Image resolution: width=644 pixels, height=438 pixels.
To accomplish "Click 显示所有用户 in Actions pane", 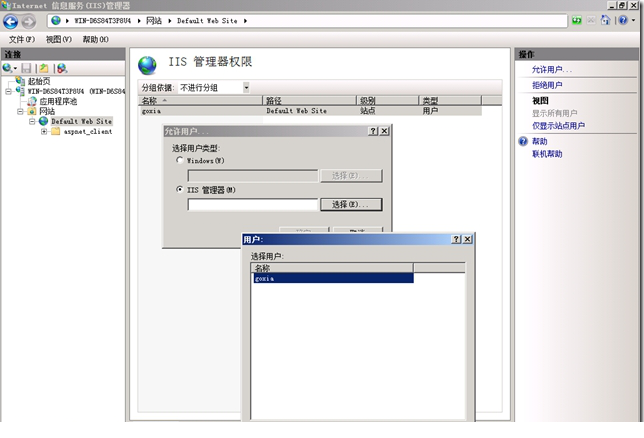I will coord(554,113).
